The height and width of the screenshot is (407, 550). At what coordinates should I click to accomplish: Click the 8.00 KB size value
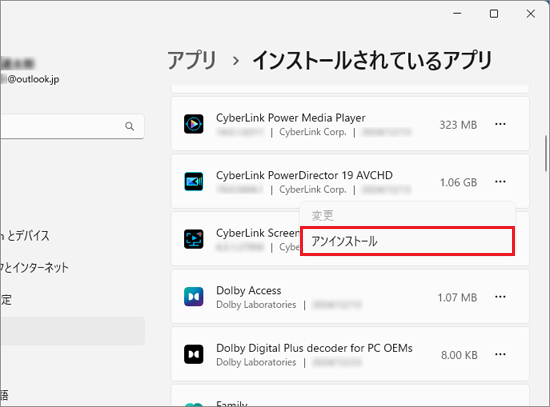coord(459,355)
